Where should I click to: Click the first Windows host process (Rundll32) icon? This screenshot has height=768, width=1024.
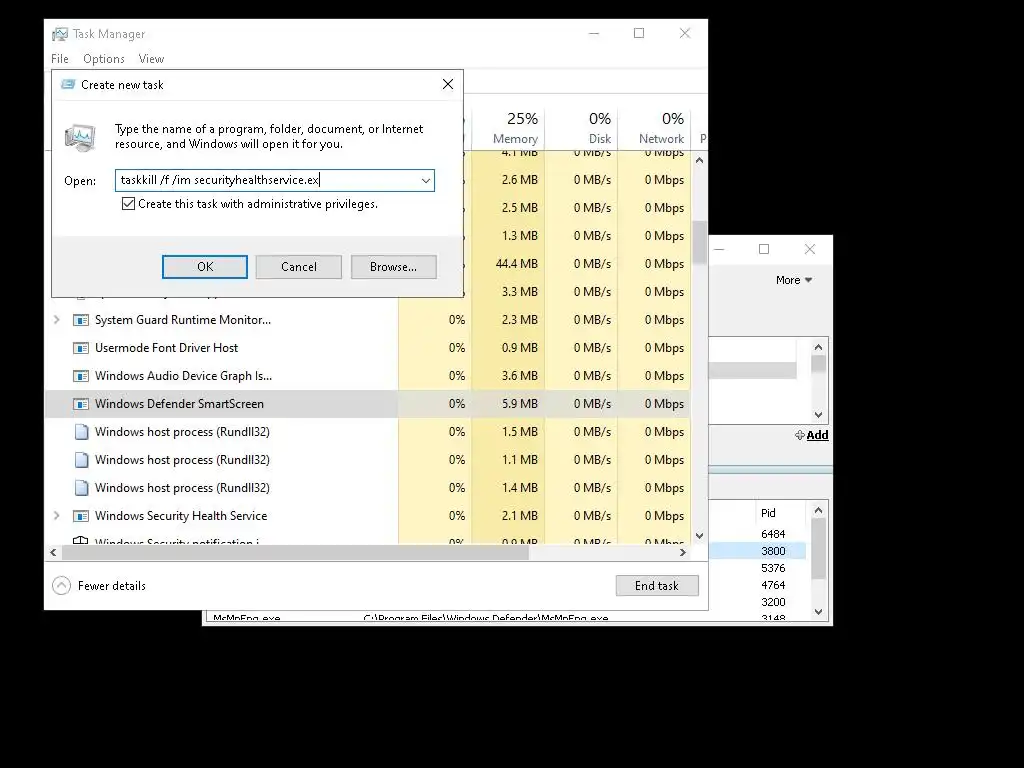point(81,432)
